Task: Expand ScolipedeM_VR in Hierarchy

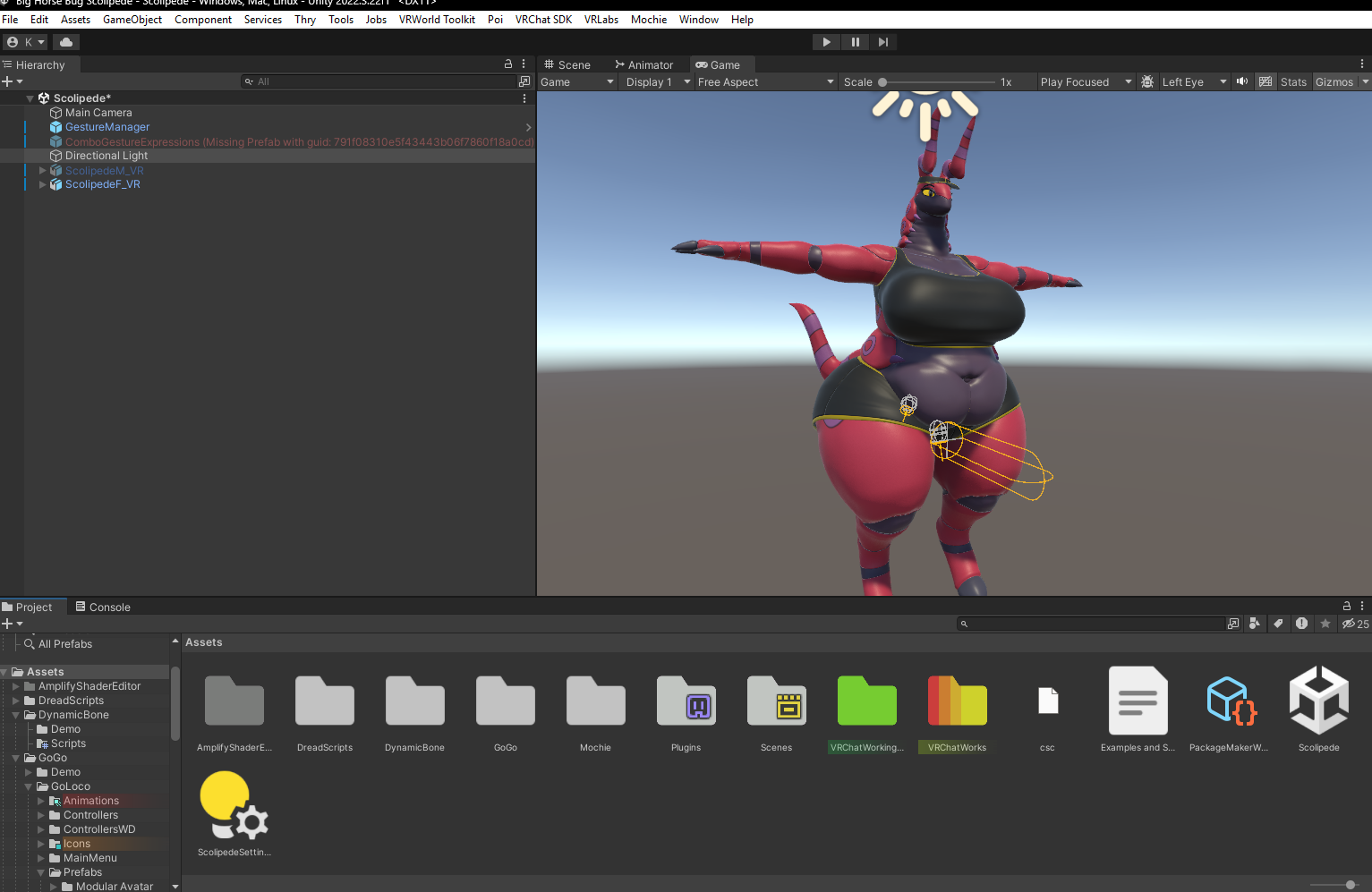Action: (x=42, y=170)
